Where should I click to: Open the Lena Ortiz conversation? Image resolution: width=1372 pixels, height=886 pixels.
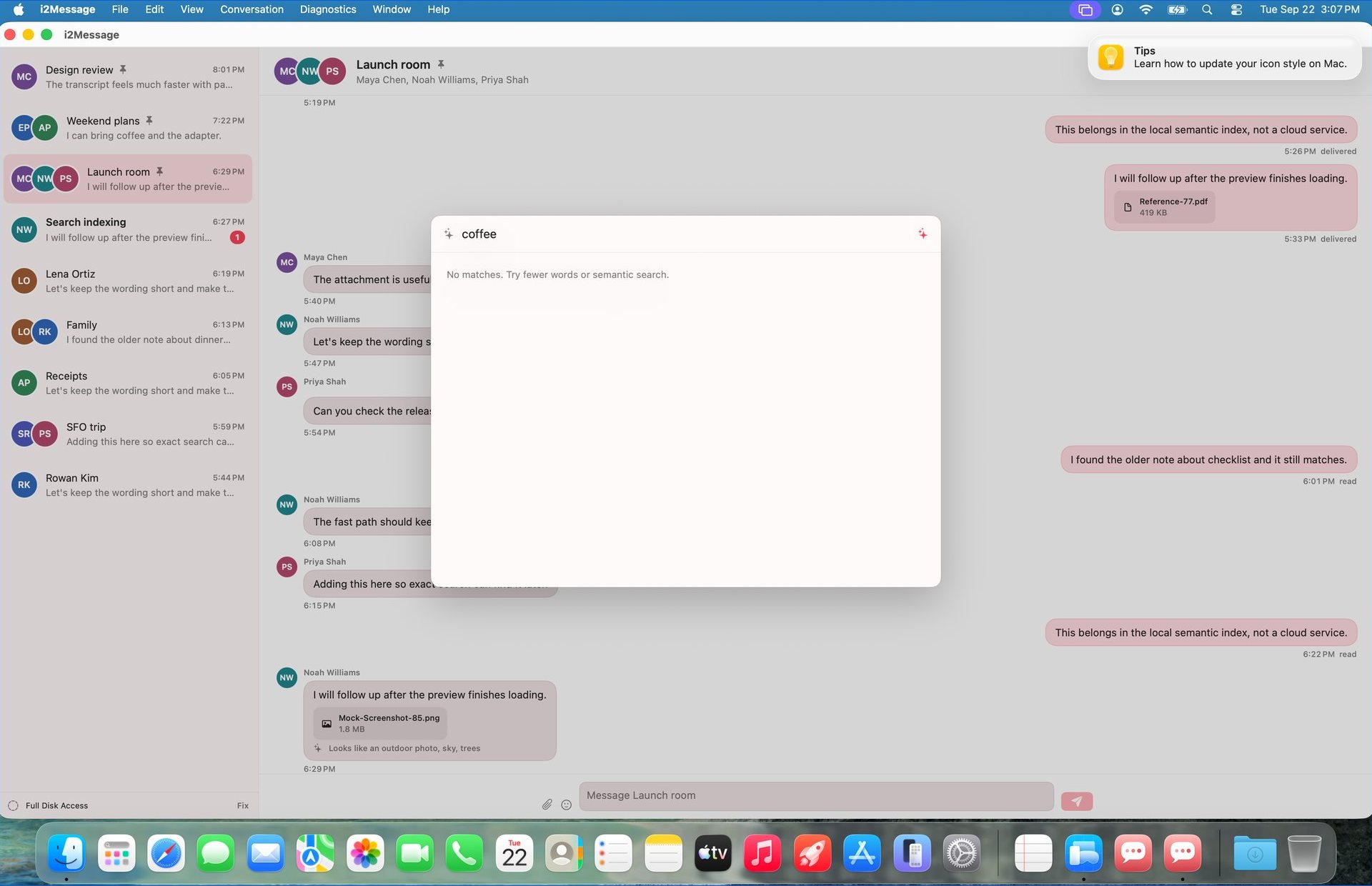coord(129,281)
